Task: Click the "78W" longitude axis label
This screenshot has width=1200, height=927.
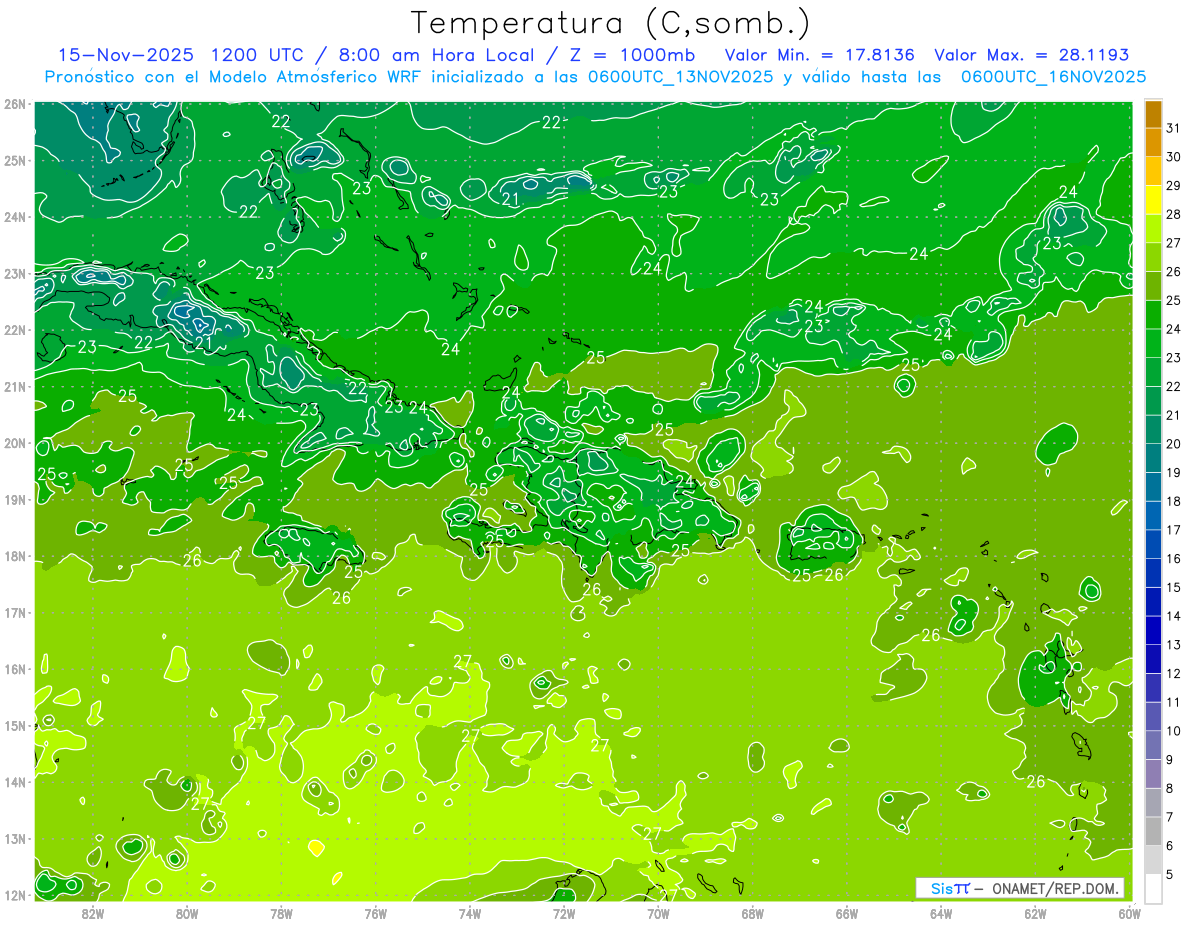Action: 281,914
